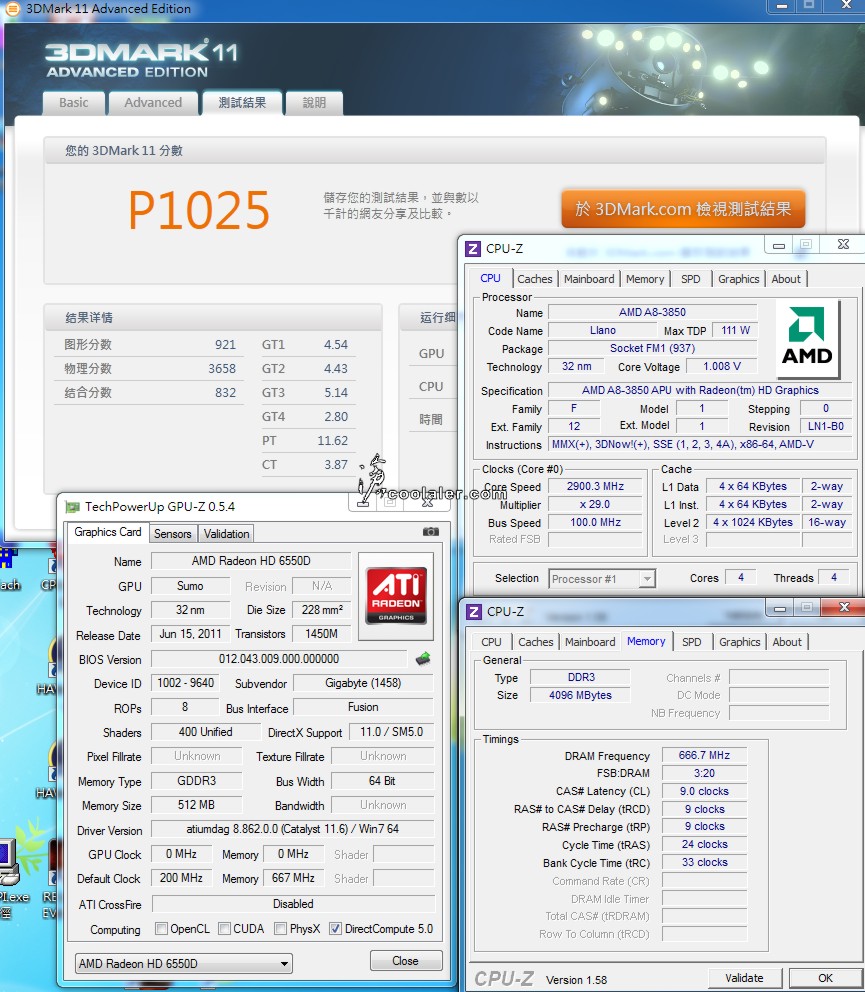Click the 物理分數 value 3658
The width and height of the screenshot is (865, 992).
(x=222, y=369)
